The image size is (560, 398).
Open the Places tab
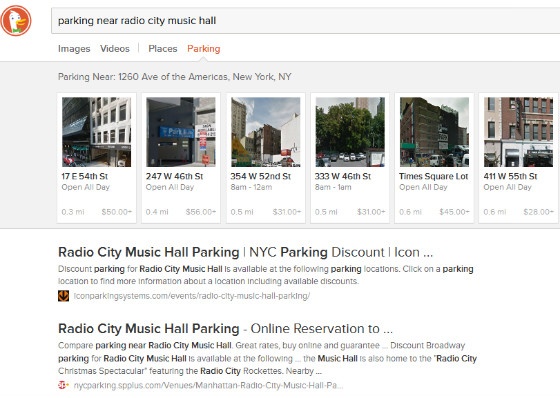162,49
